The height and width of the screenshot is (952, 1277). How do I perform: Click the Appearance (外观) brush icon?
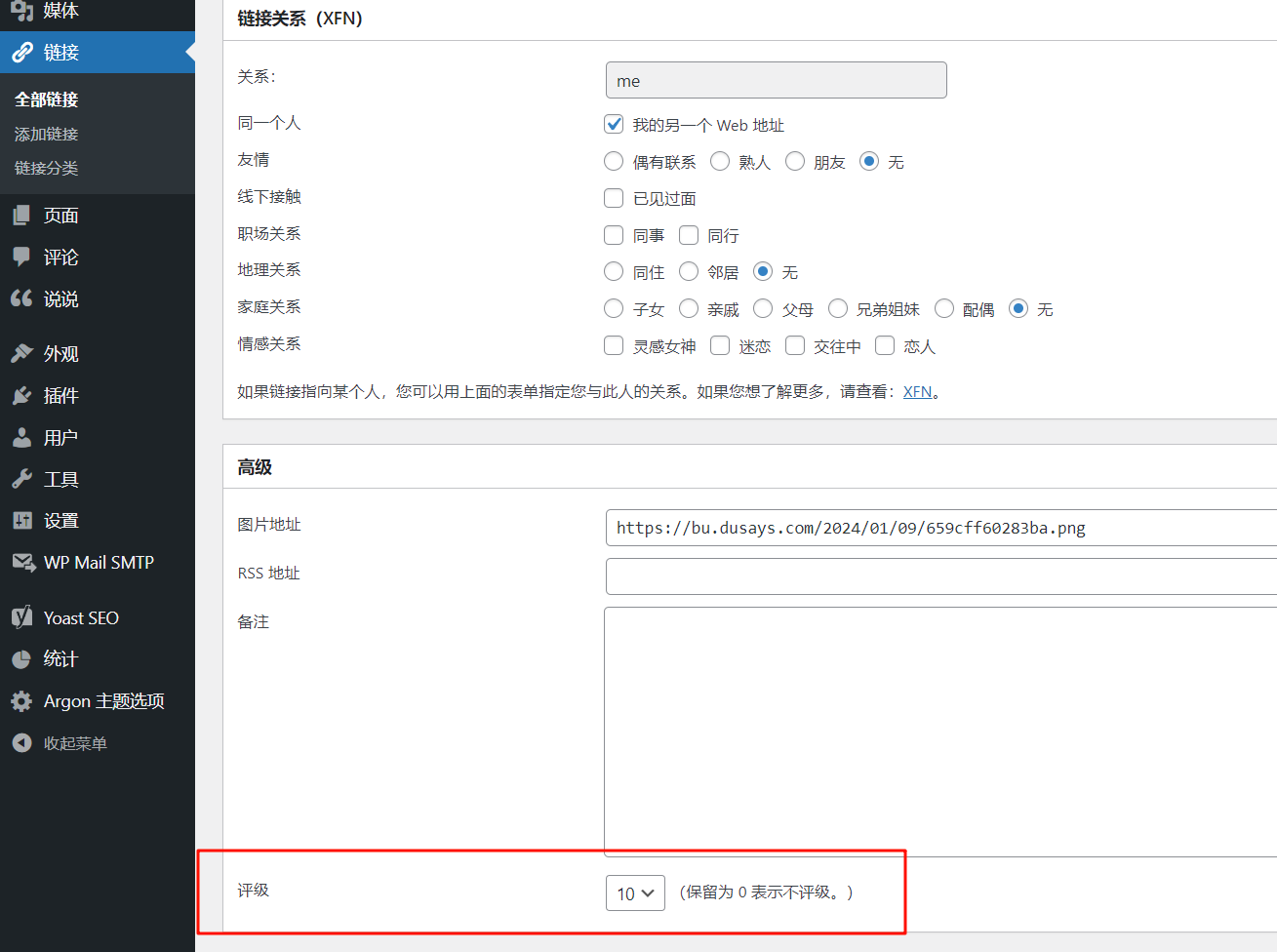tap(21, 354)
